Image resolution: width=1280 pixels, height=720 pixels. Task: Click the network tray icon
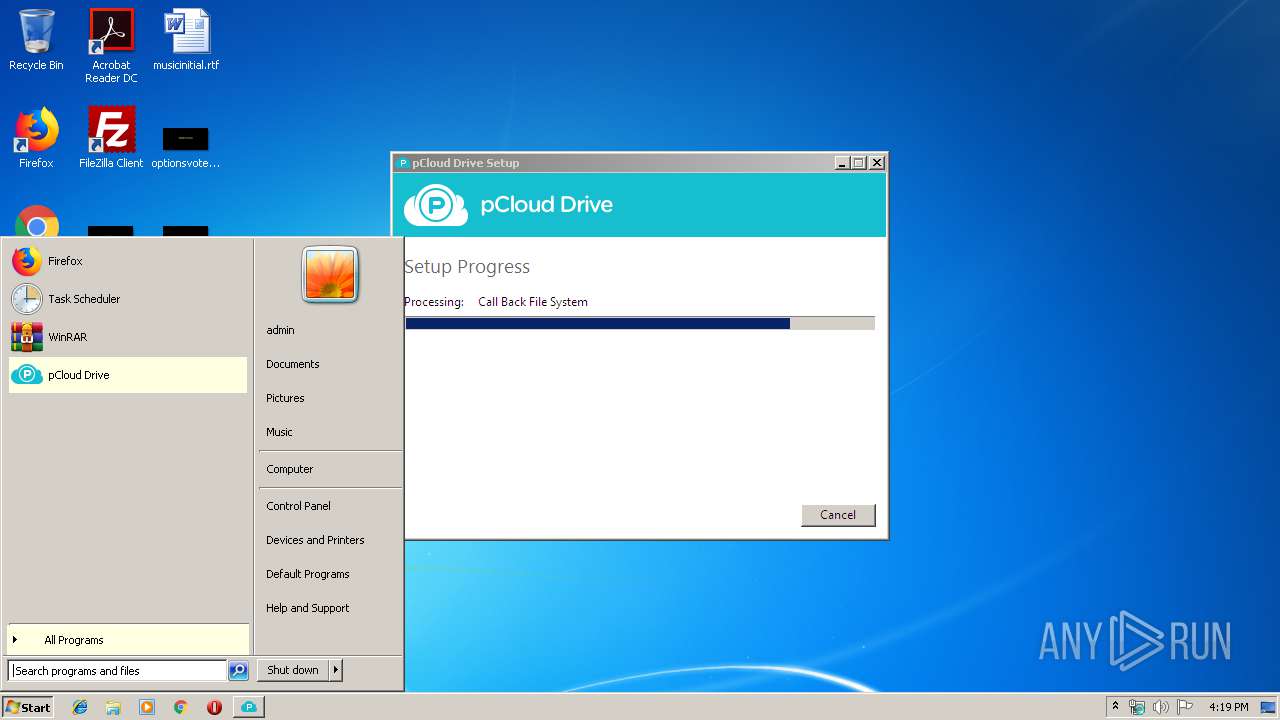1137,707
